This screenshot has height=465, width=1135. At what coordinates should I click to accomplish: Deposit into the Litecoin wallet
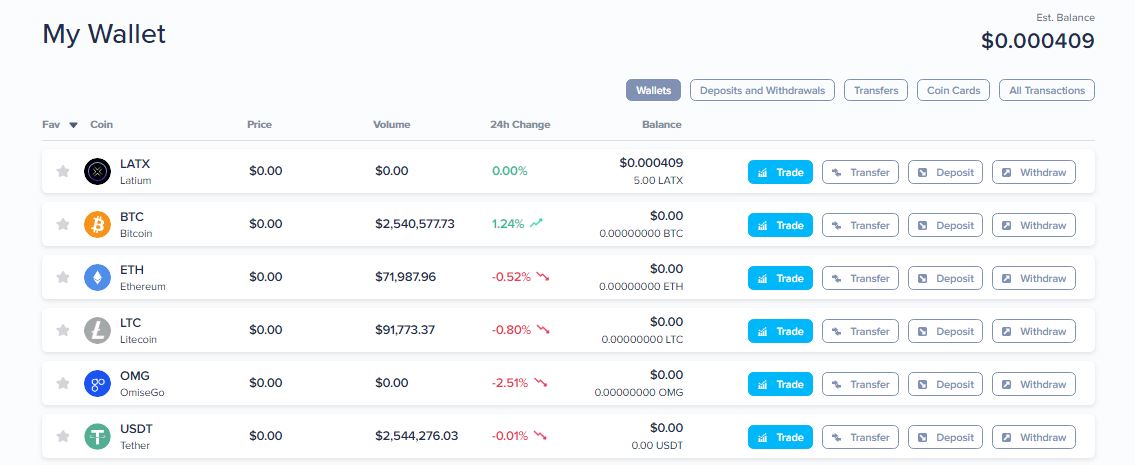coord(945,331)
